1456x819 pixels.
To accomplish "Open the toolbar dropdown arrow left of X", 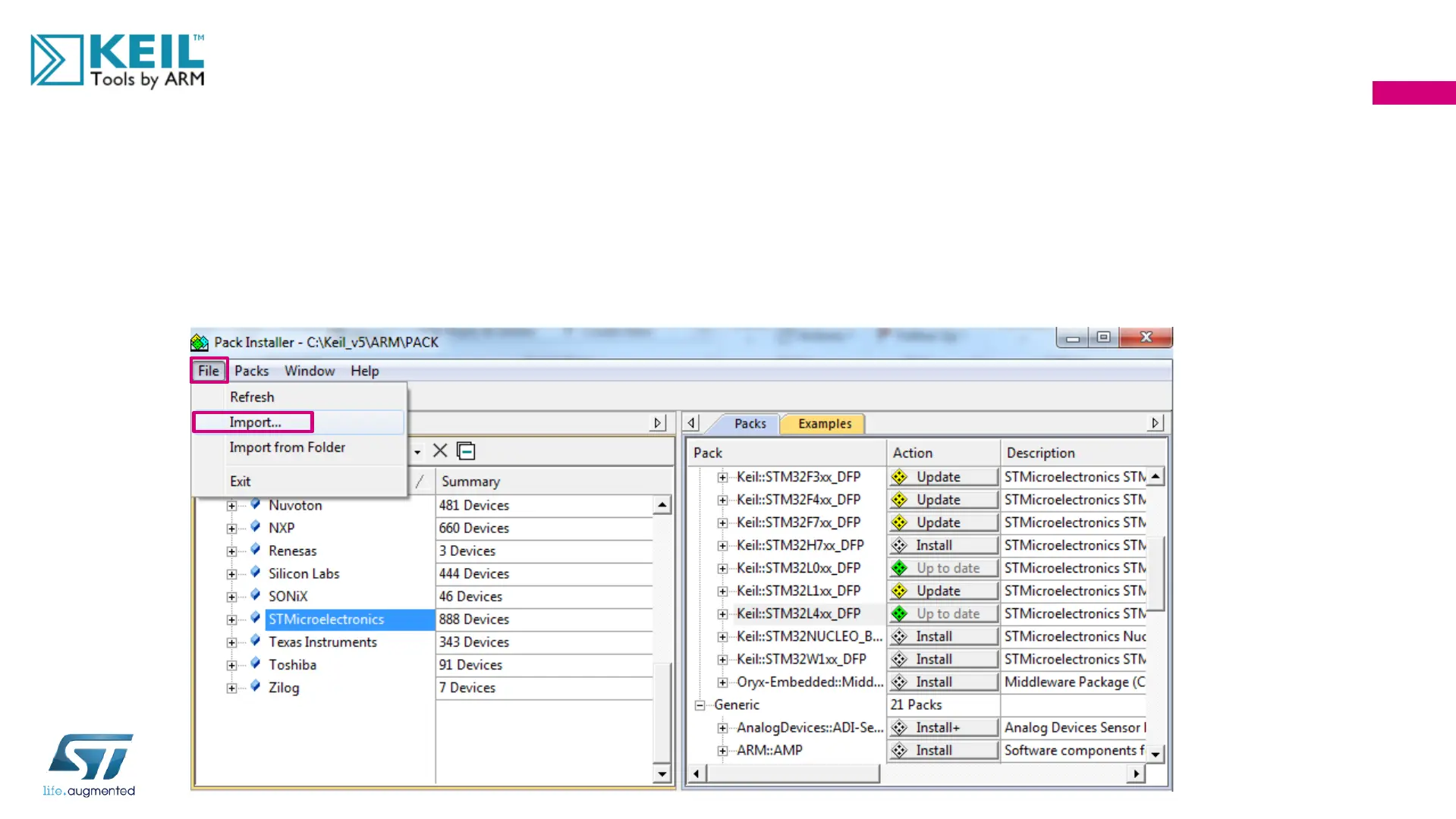I will (417, 452).
